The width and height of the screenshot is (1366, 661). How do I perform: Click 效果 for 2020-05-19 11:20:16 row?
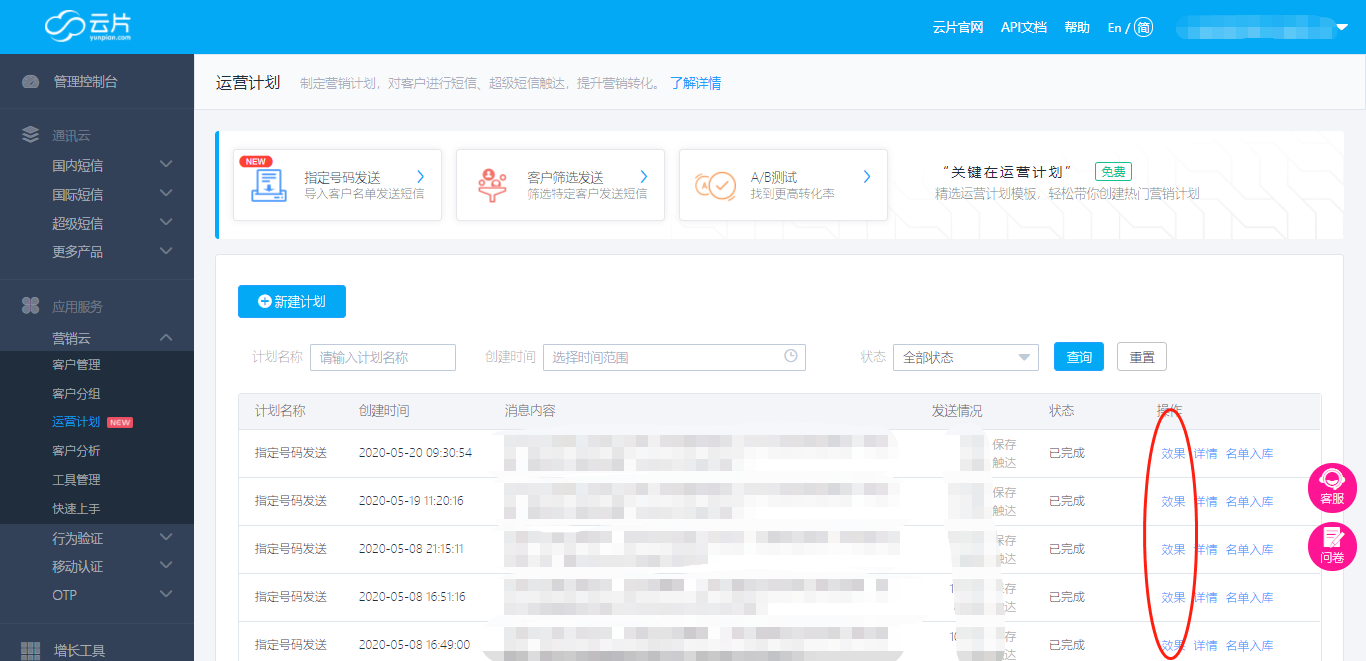point(1173,501)
